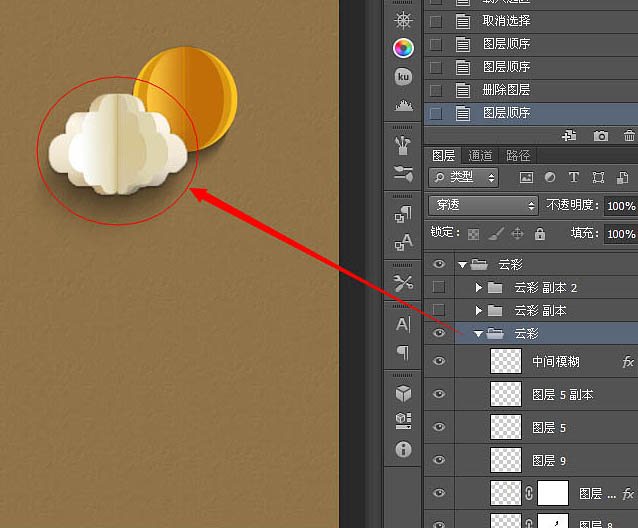Set history brush source at 删除图层 state
Image resolution: width=638 pixels, height=528 pixels.
click(436, 90)
